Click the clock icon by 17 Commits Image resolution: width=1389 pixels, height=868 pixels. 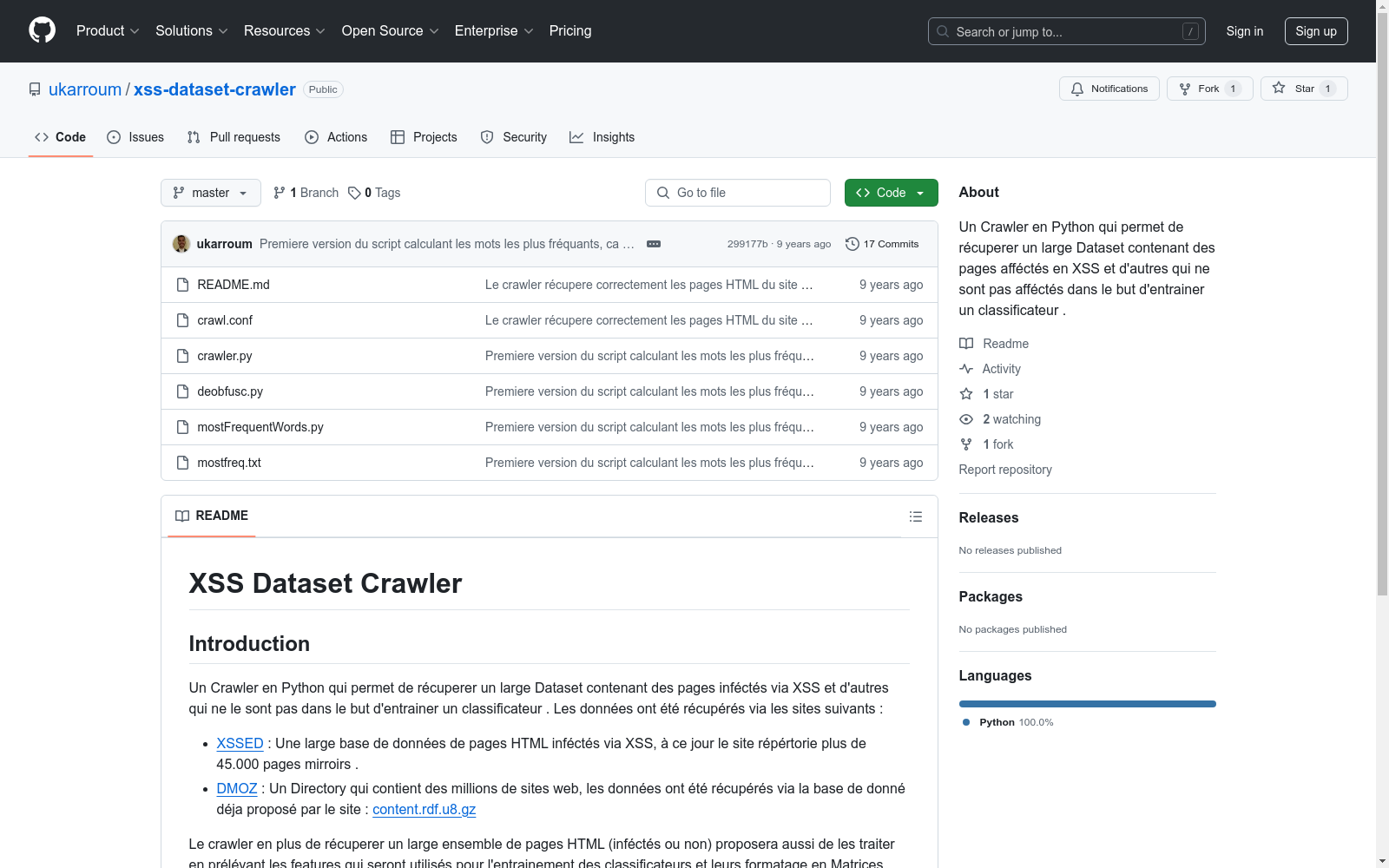pos(852,244)
